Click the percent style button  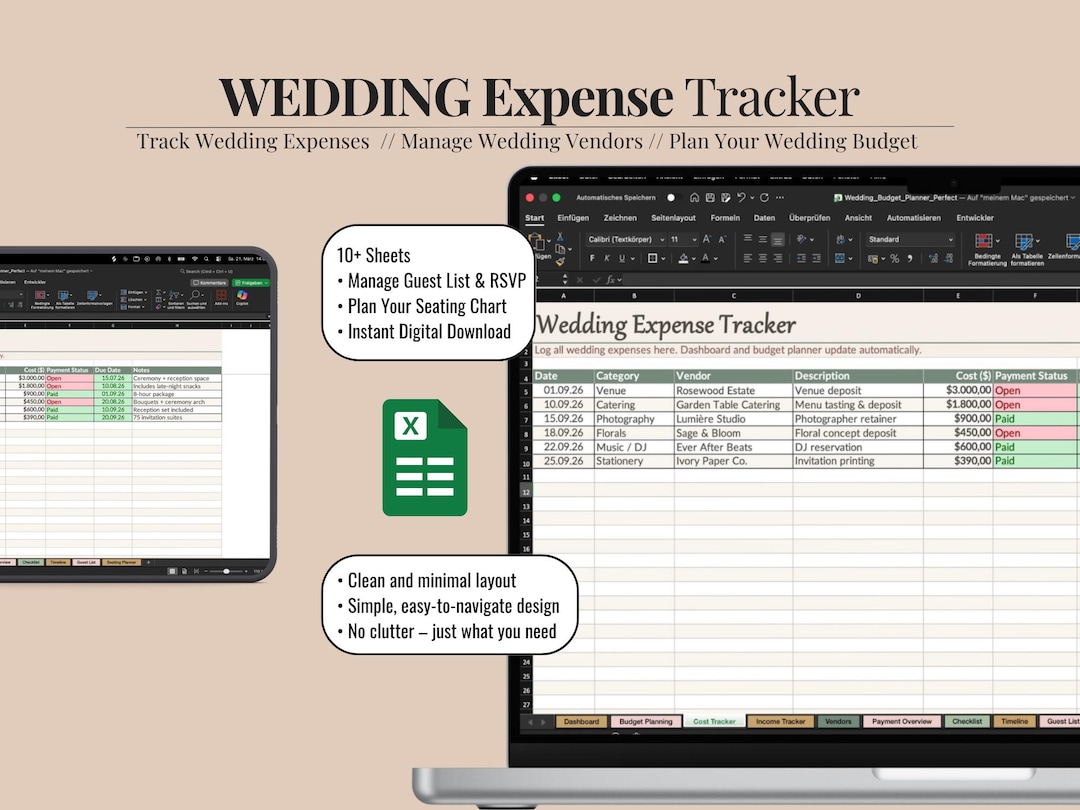pyautogui.click(x=895, y=258)
